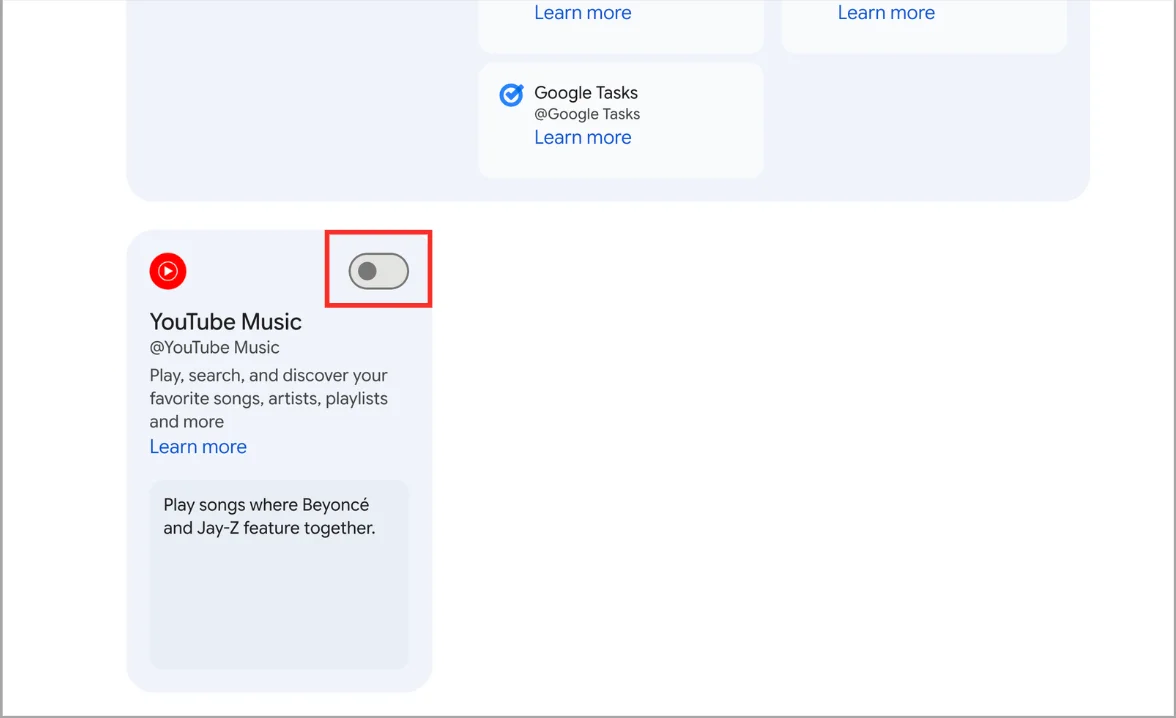
Task: Open Learn more under YouTube Music
Action: (x=198, y=446)
